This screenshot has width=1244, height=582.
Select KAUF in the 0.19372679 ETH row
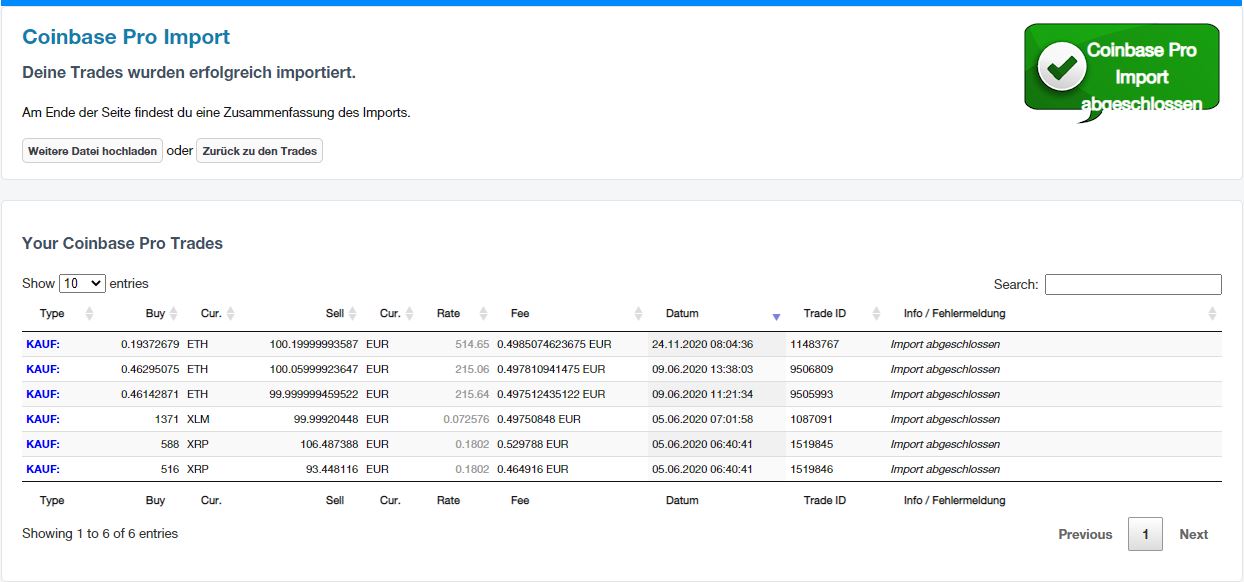click(x=43, y=344)
